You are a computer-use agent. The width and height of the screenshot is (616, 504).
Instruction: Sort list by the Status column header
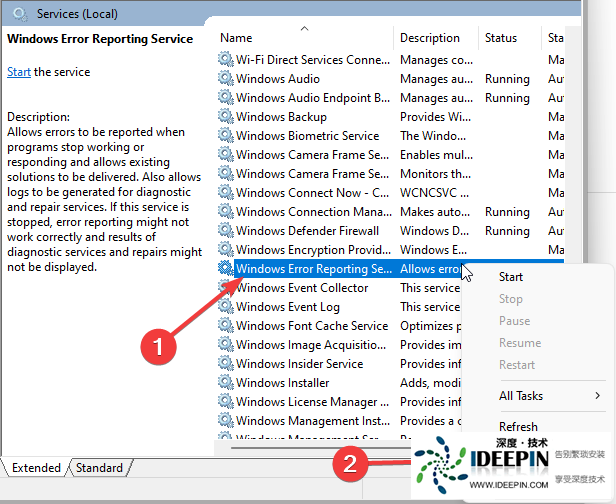501,38
